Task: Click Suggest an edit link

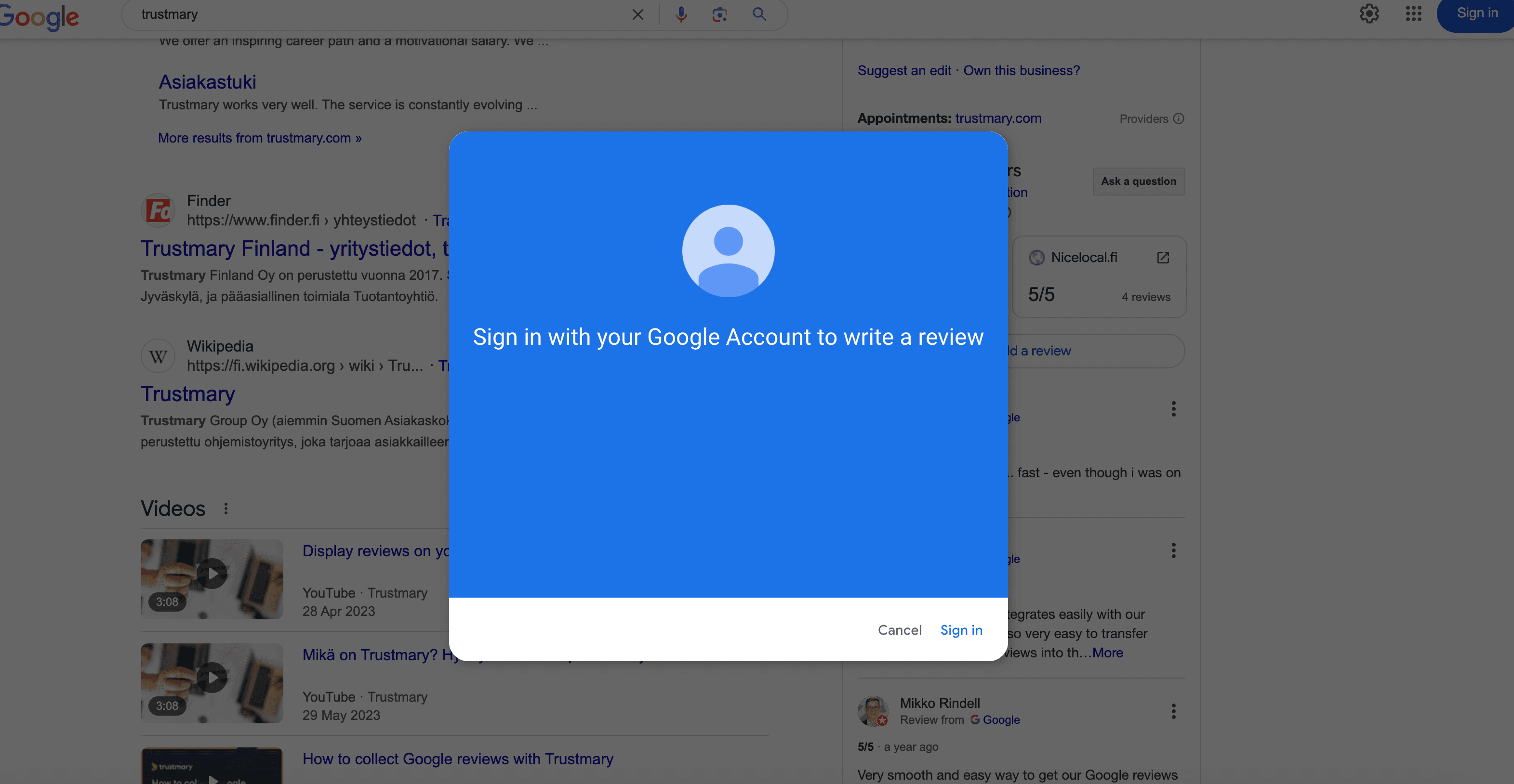Action: coord(904,70)
